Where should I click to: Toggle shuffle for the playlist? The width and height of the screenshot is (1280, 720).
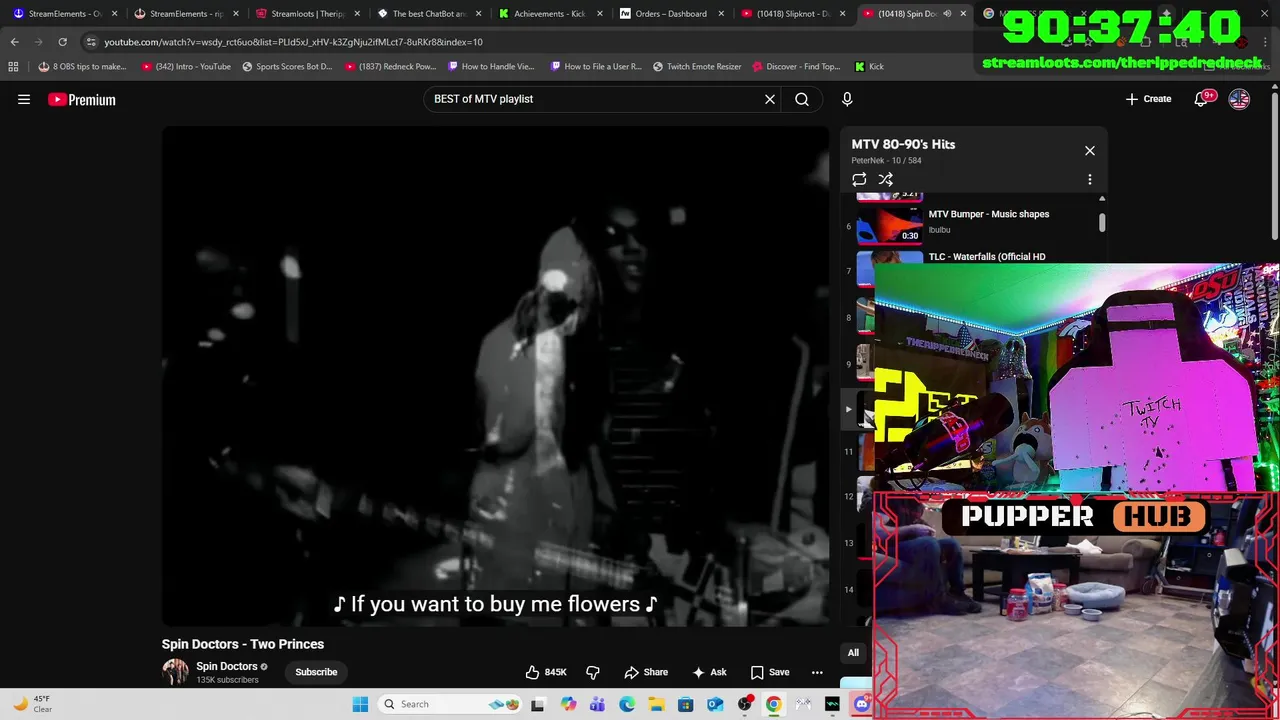tap(885, 179)
